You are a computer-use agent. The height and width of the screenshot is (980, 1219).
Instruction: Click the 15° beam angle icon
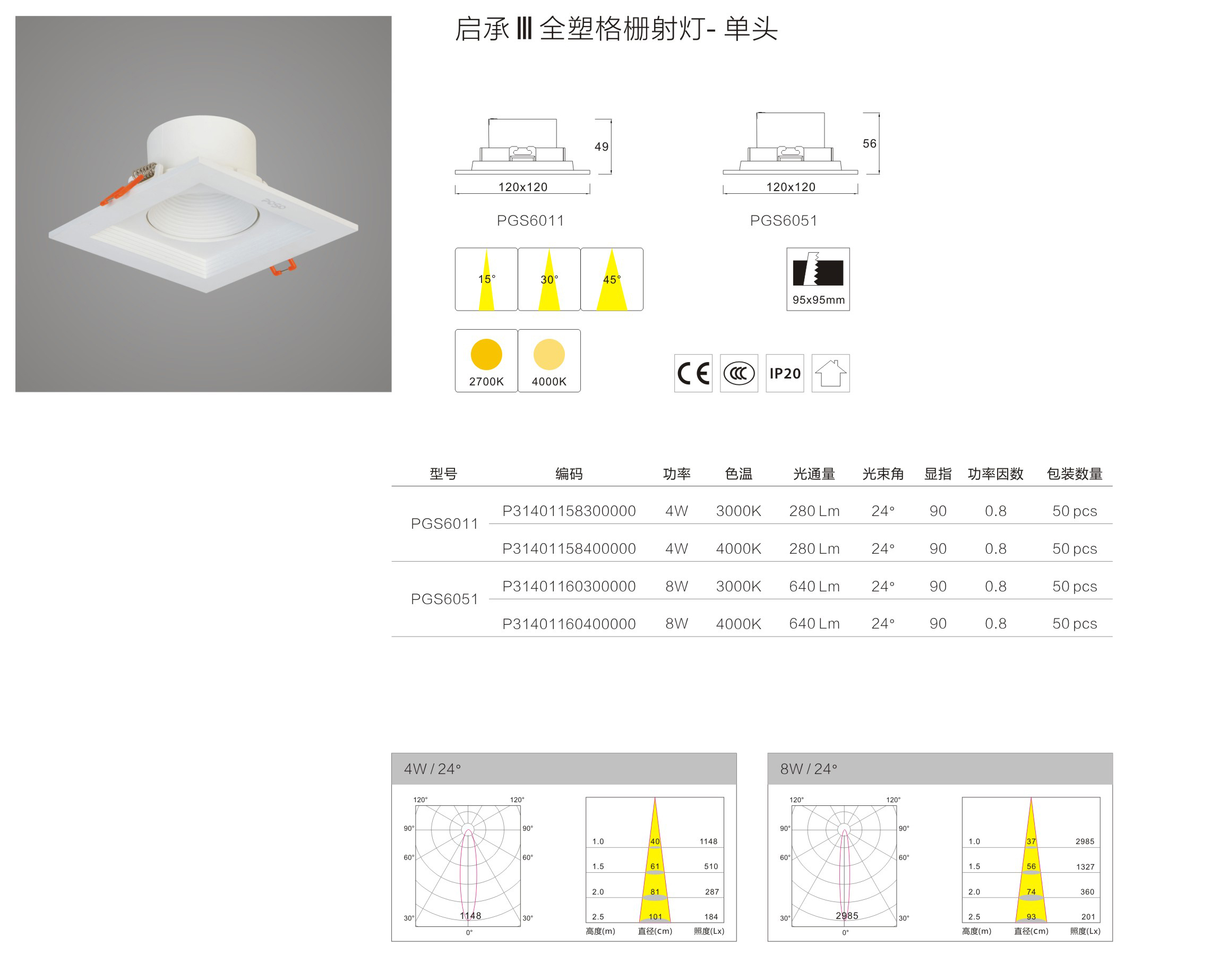coord(486,279)
